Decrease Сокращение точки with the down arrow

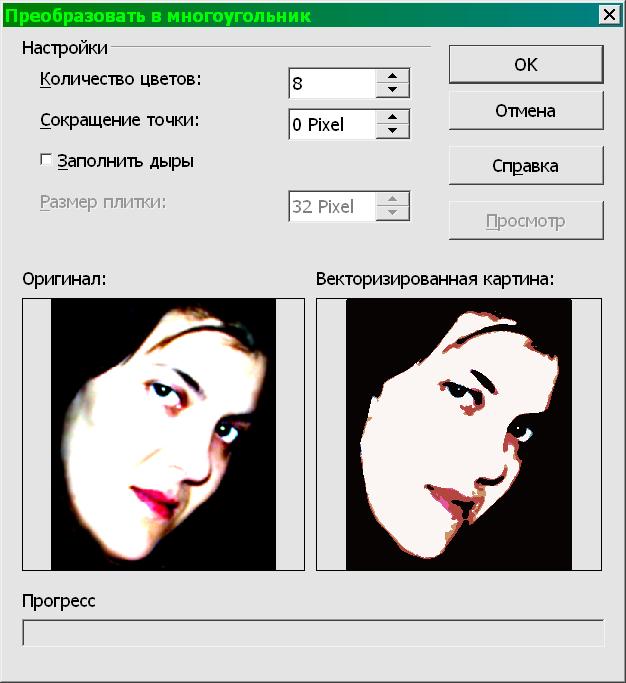[x=393, y=132]
